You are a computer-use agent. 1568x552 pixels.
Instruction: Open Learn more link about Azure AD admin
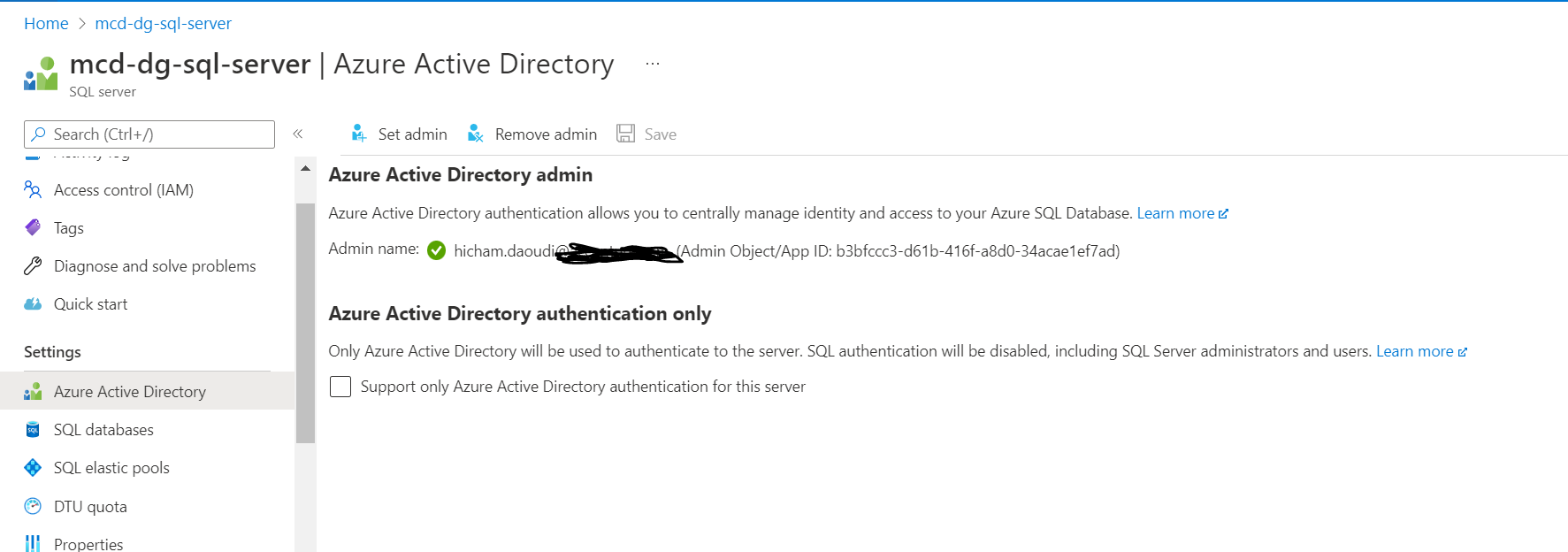point(1175,213)
